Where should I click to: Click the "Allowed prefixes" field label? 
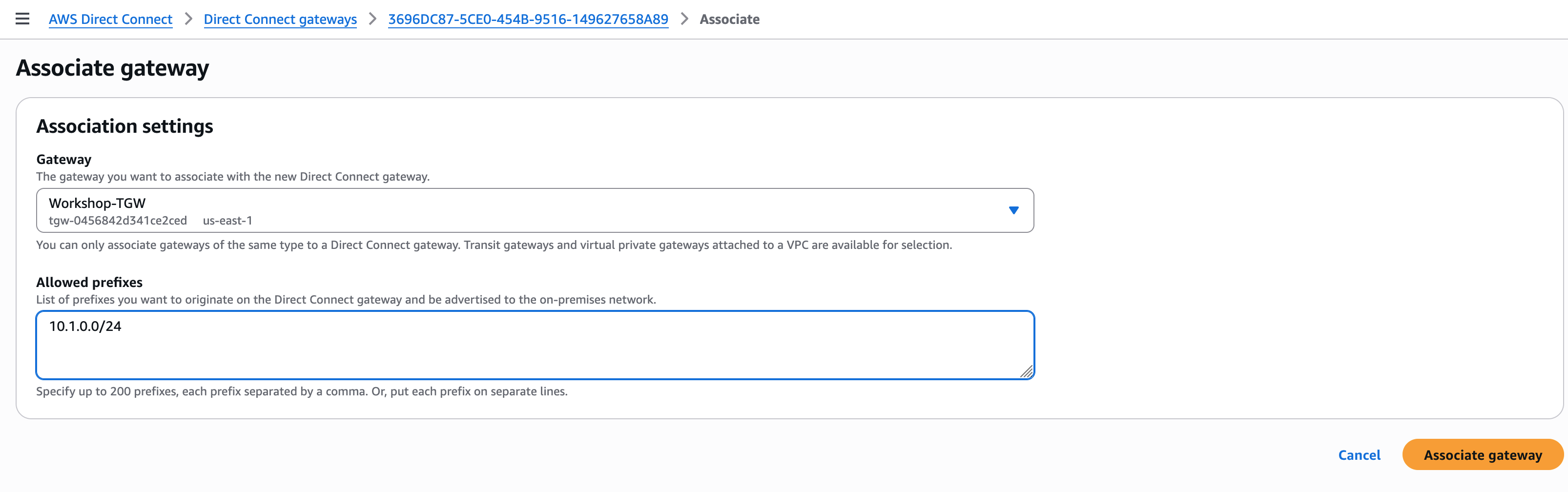pyautogui.click(x=89, y=283)
